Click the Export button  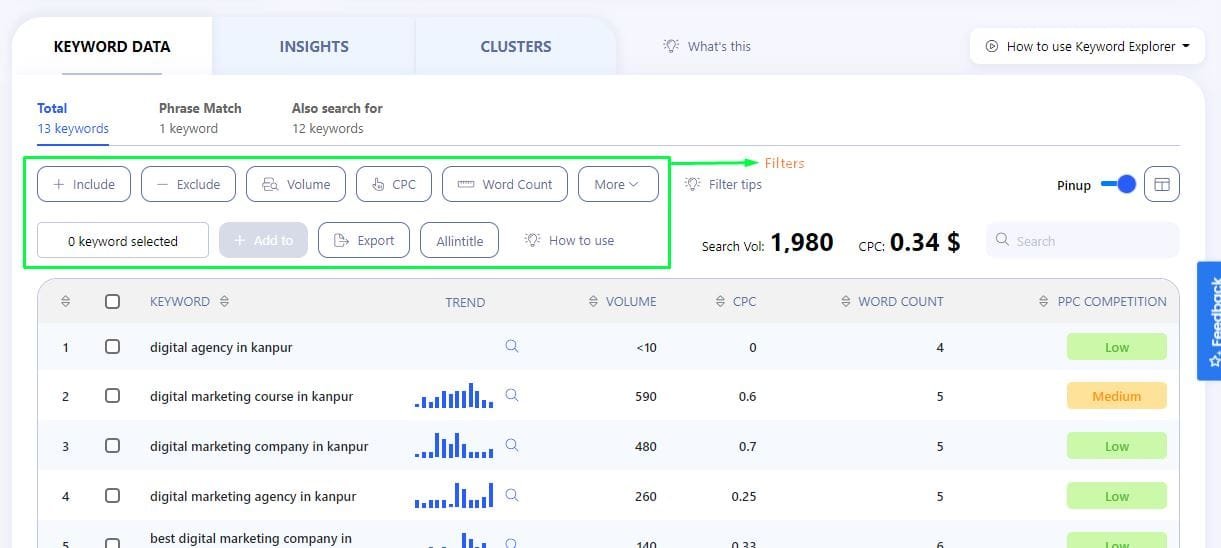pos(364,240)
